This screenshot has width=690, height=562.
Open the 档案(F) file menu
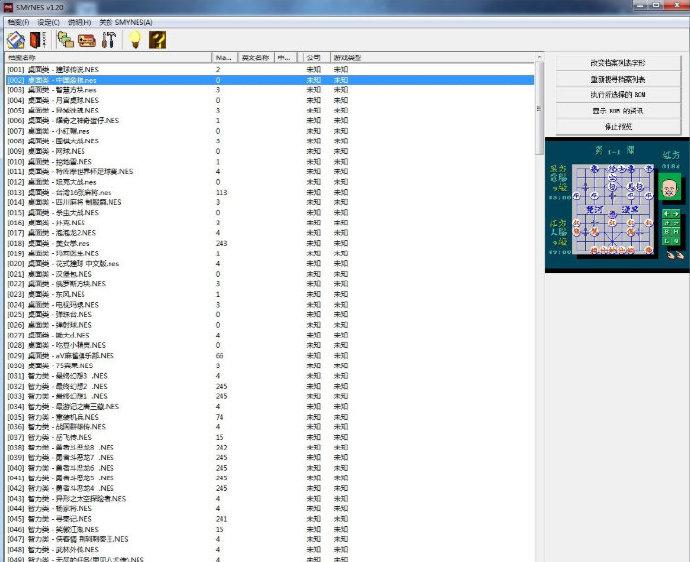coord(18,22)
